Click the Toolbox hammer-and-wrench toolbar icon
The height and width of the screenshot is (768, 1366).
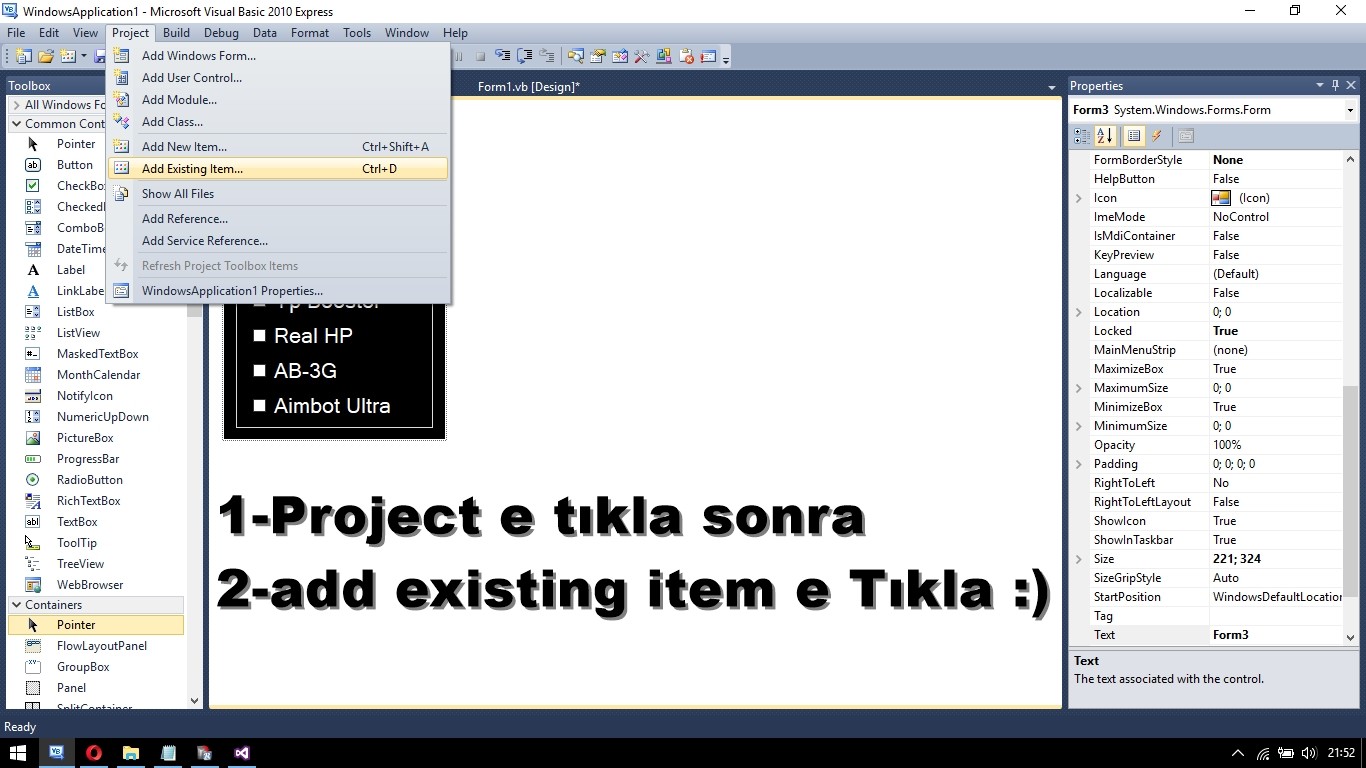(642, 57)
